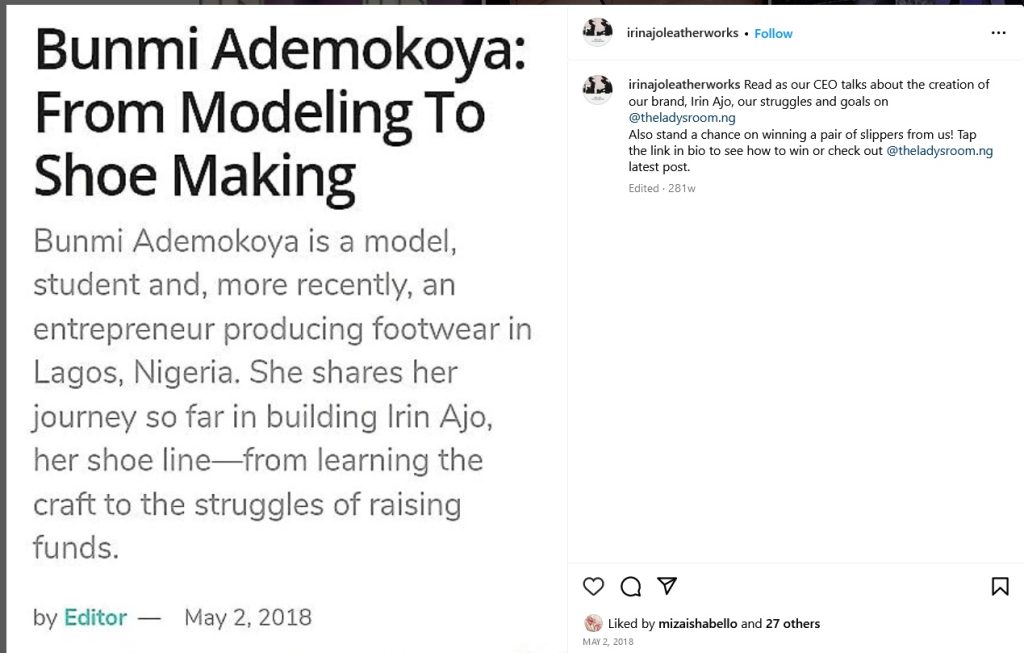Viewport: 1024px width, 653px height.
Task: Click the grey article summary paragraph in the image
Action: pyautogui.click(x=280, y=393)
